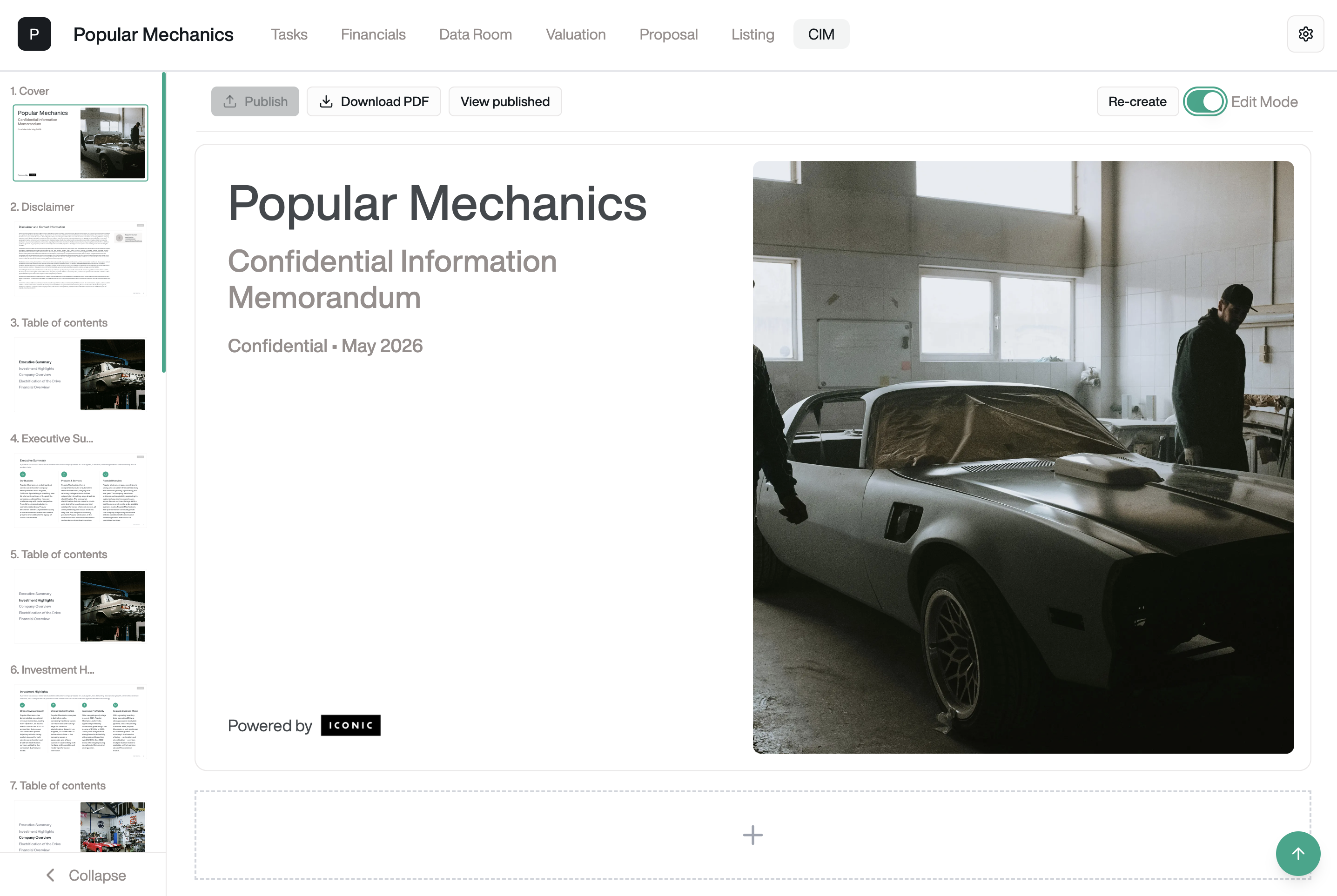Click the scroll-to-top arrow button
This screenshot has height=896, width=1337.
(1298, 854)
